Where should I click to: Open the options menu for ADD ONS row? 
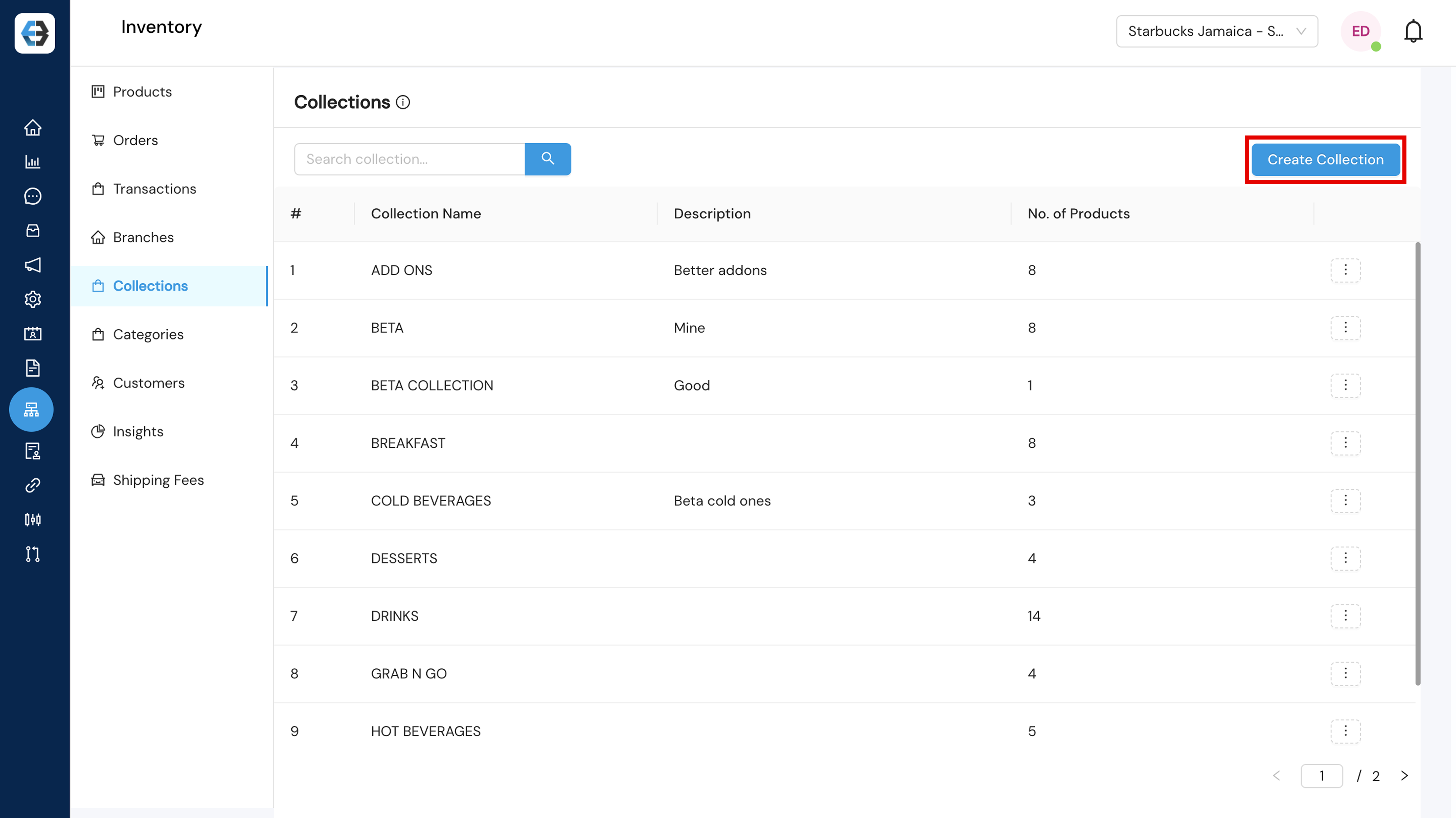(x=1345, y=270)
